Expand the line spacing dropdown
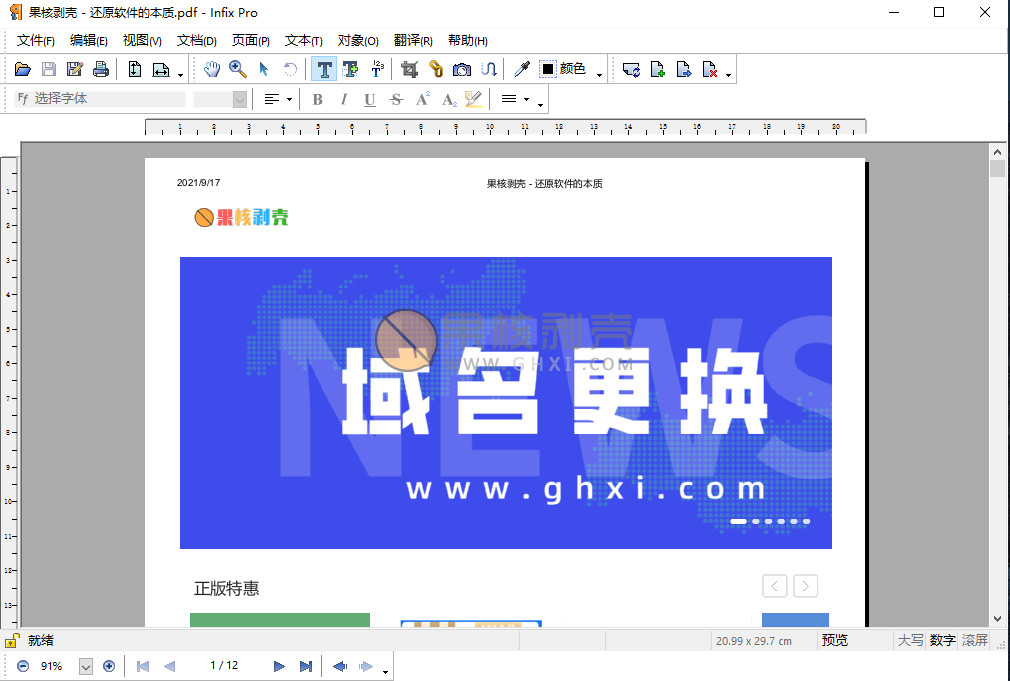The width and height of the screenshot is (1010, 681). [526, 99]
